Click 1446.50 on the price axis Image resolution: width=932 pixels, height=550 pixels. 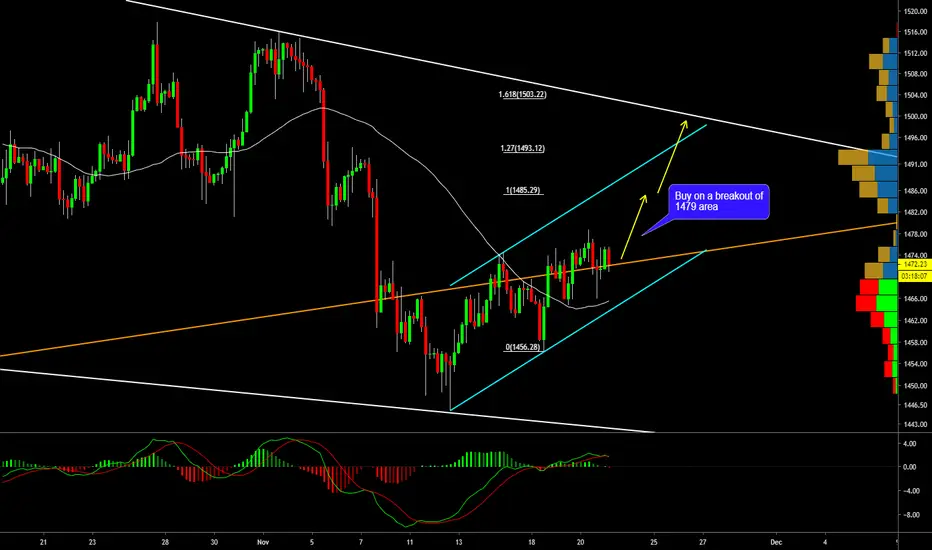(915, 405)
